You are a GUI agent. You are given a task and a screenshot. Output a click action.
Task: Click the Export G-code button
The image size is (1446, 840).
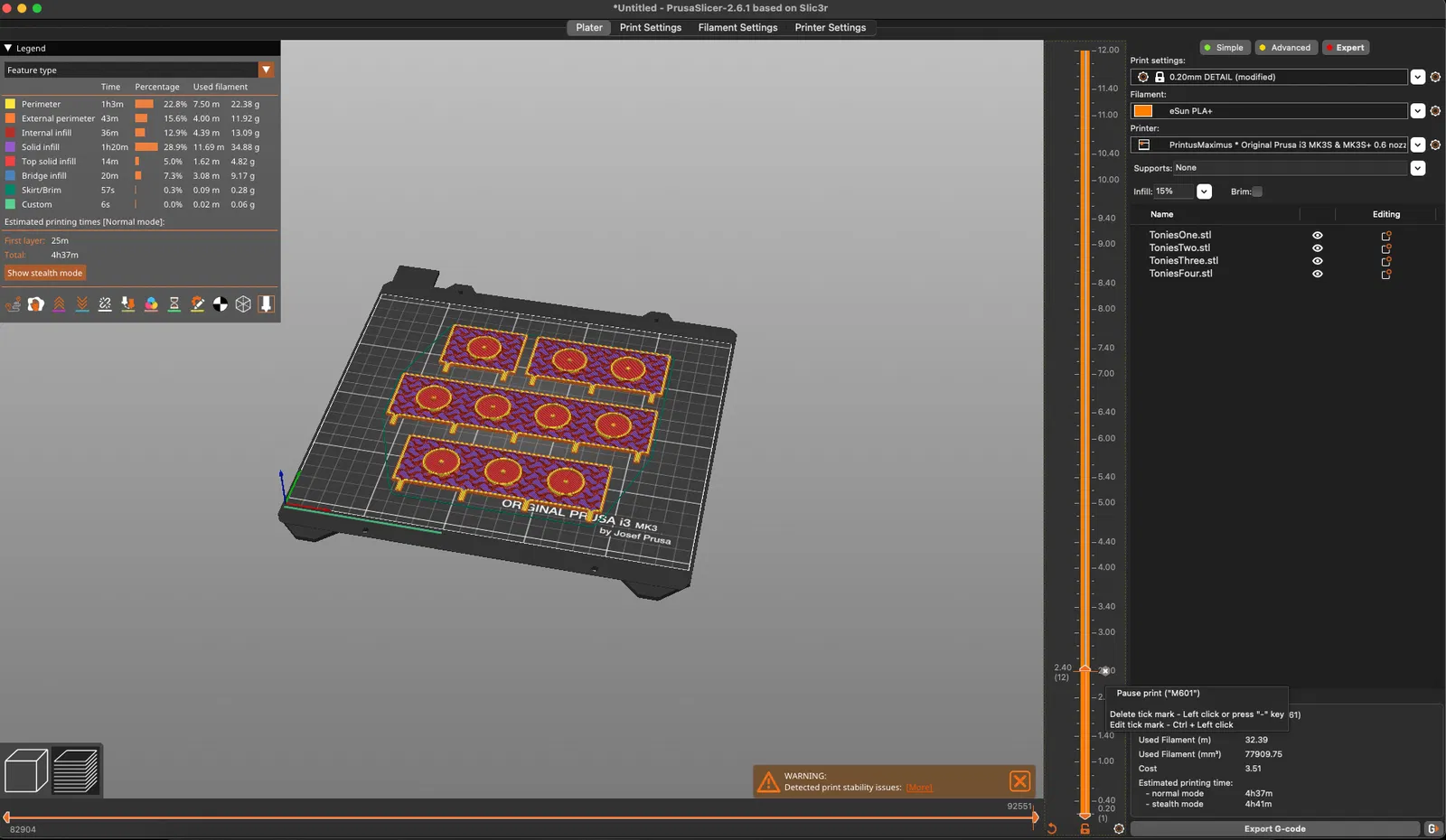(1274, 828)
